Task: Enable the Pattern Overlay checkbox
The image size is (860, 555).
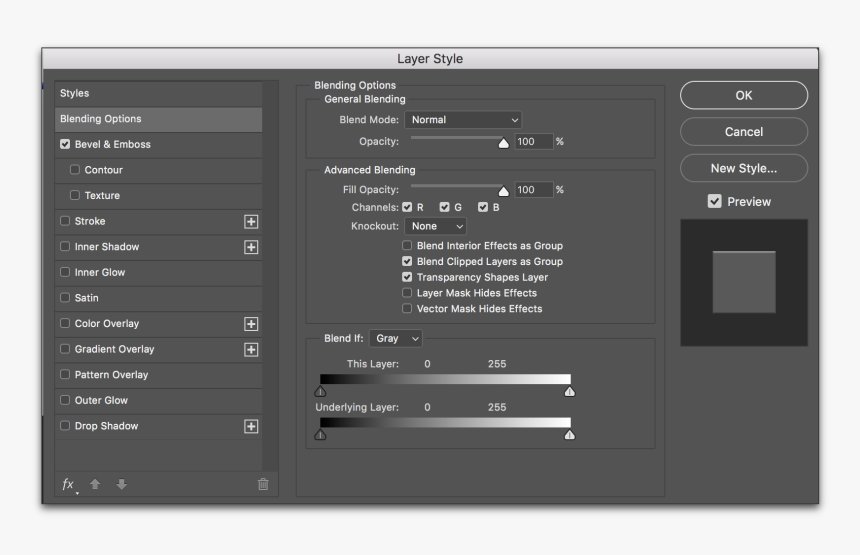Action: 65,374
